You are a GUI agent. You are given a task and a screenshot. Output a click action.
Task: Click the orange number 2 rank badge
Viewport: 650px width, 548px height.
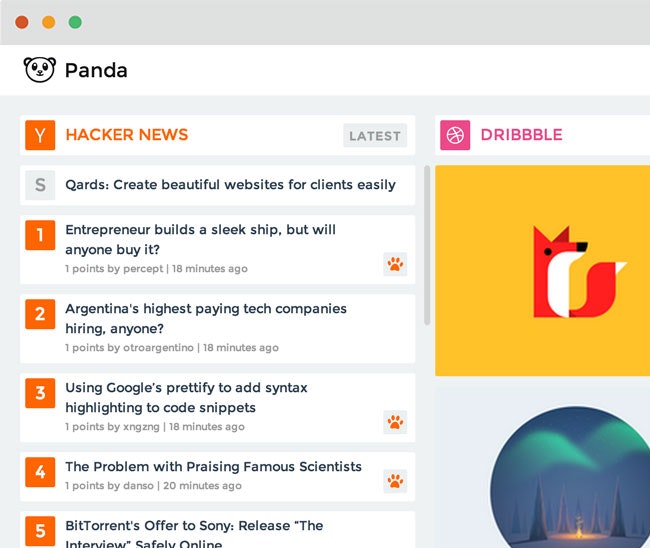pyautogui.click(x=40, y=314)
